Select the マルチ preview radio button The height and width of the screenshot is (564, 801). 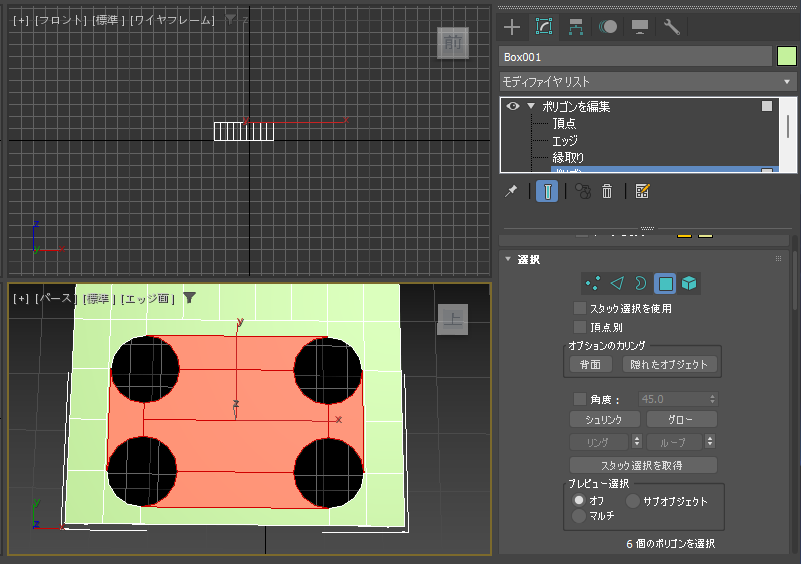(579, 515)
